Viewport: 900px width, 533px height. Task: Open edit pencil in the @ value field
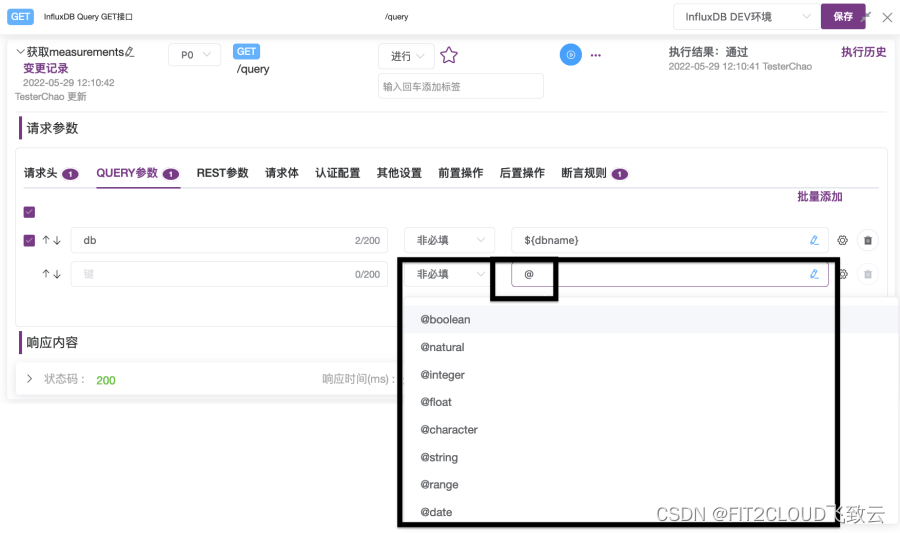(814, 274)
